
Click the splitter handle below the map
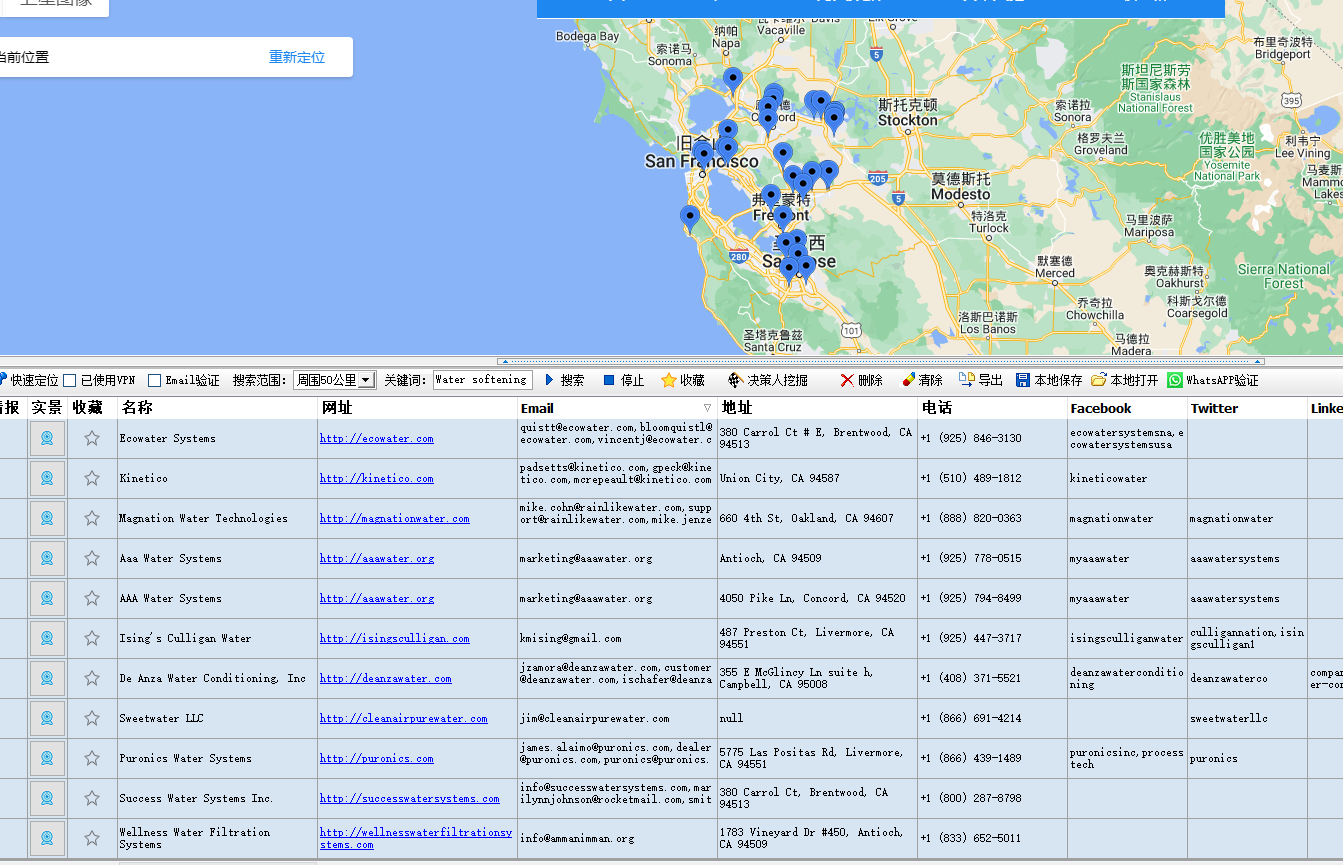tap(881, 361)
